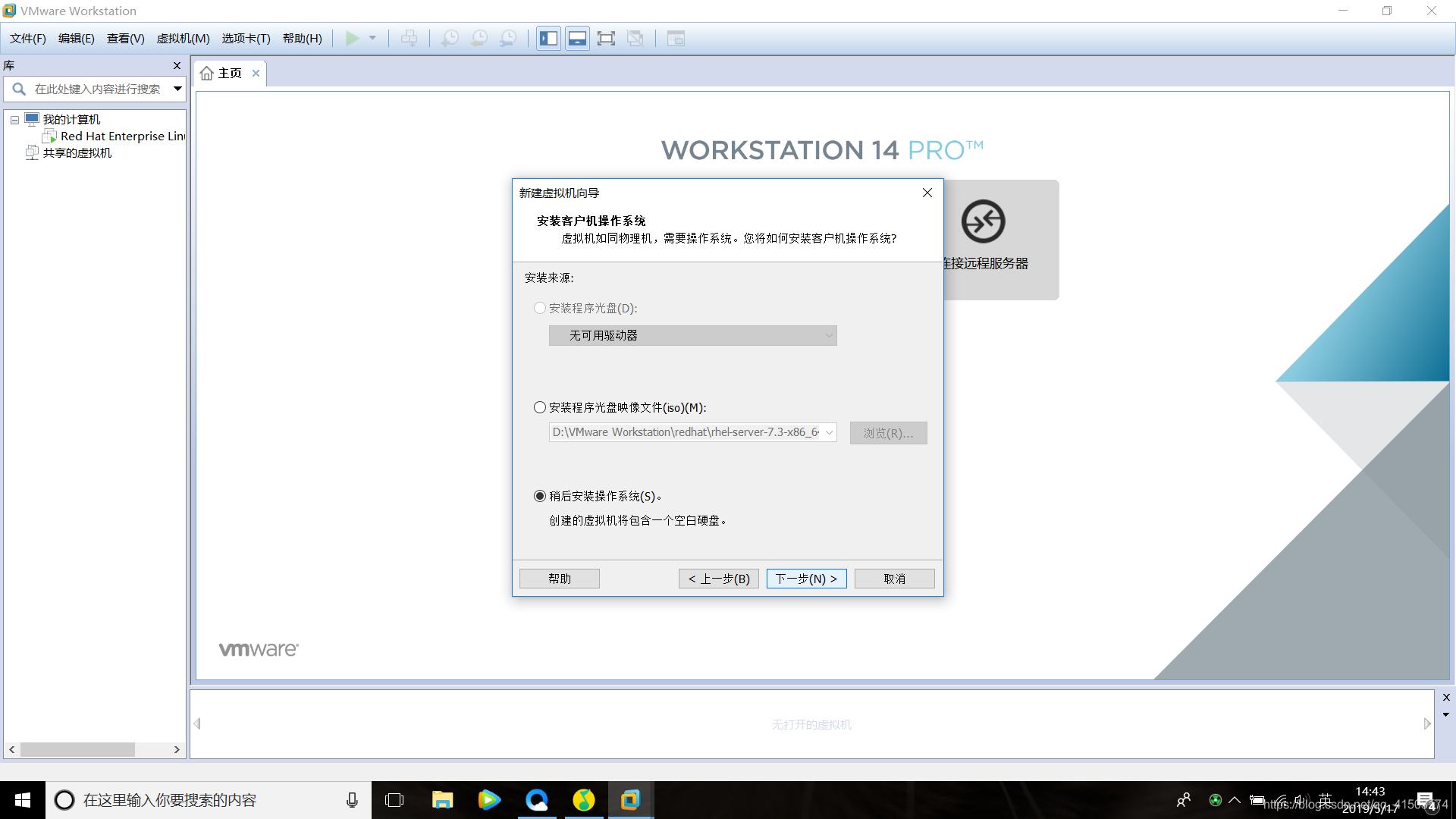Close the 主页 tab
The height and width of the screenshot is (819, 1456).
256,73
